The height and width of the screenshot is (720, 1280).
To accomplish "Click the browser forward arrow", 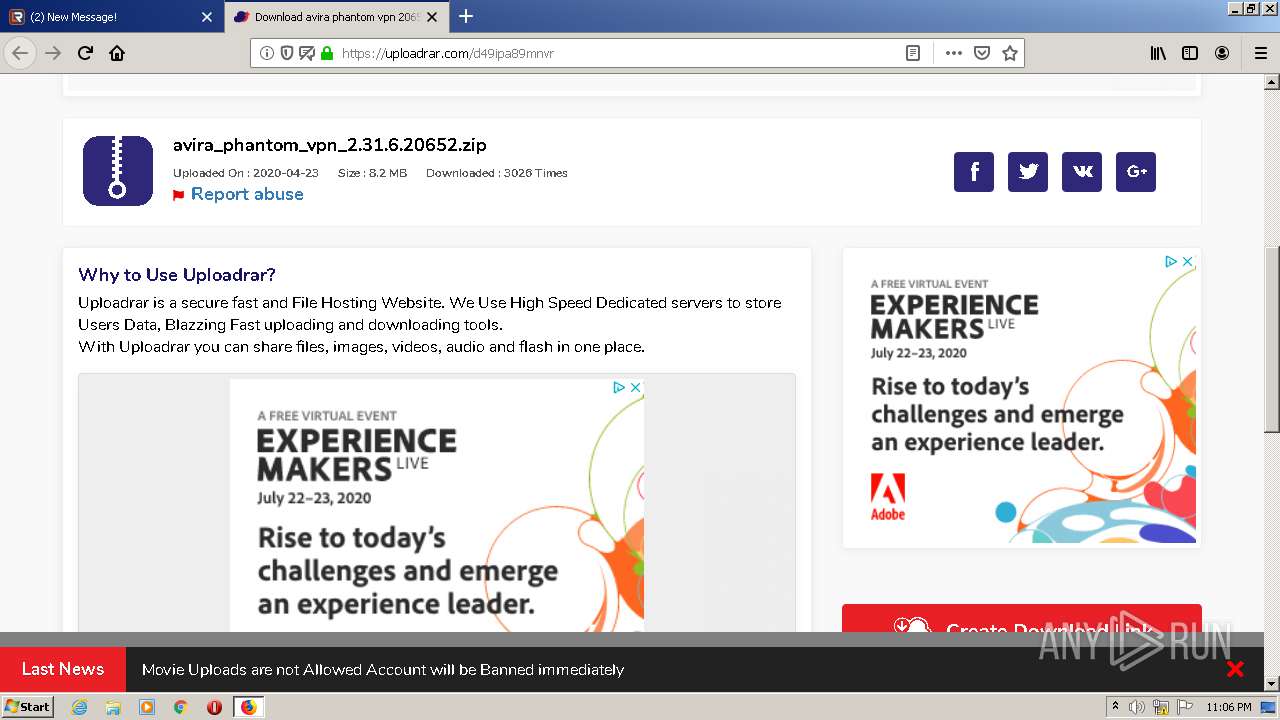I will tap(53, 53).
